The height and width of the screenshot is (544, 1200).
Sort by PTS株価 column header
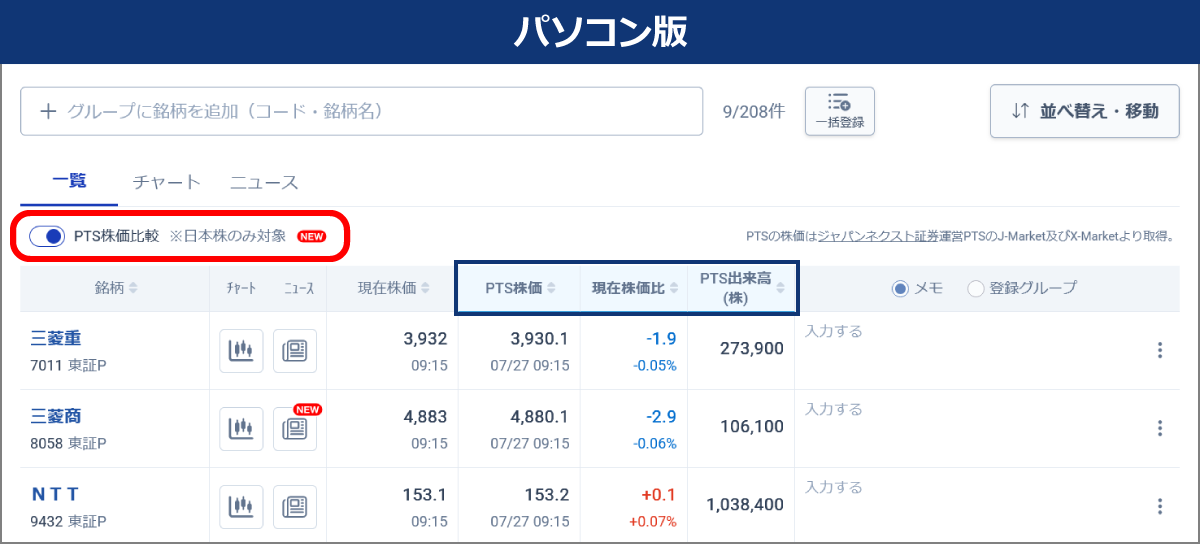521,288
